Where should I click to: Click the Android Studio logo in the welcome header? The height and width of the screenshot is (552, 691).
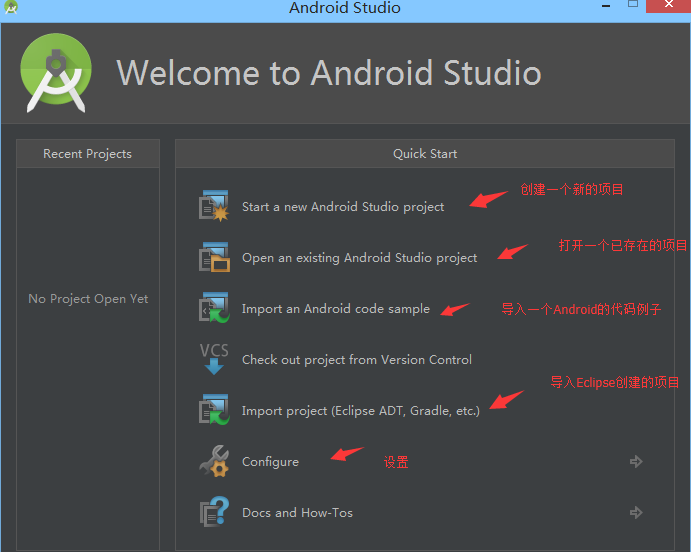click(56, 73)
